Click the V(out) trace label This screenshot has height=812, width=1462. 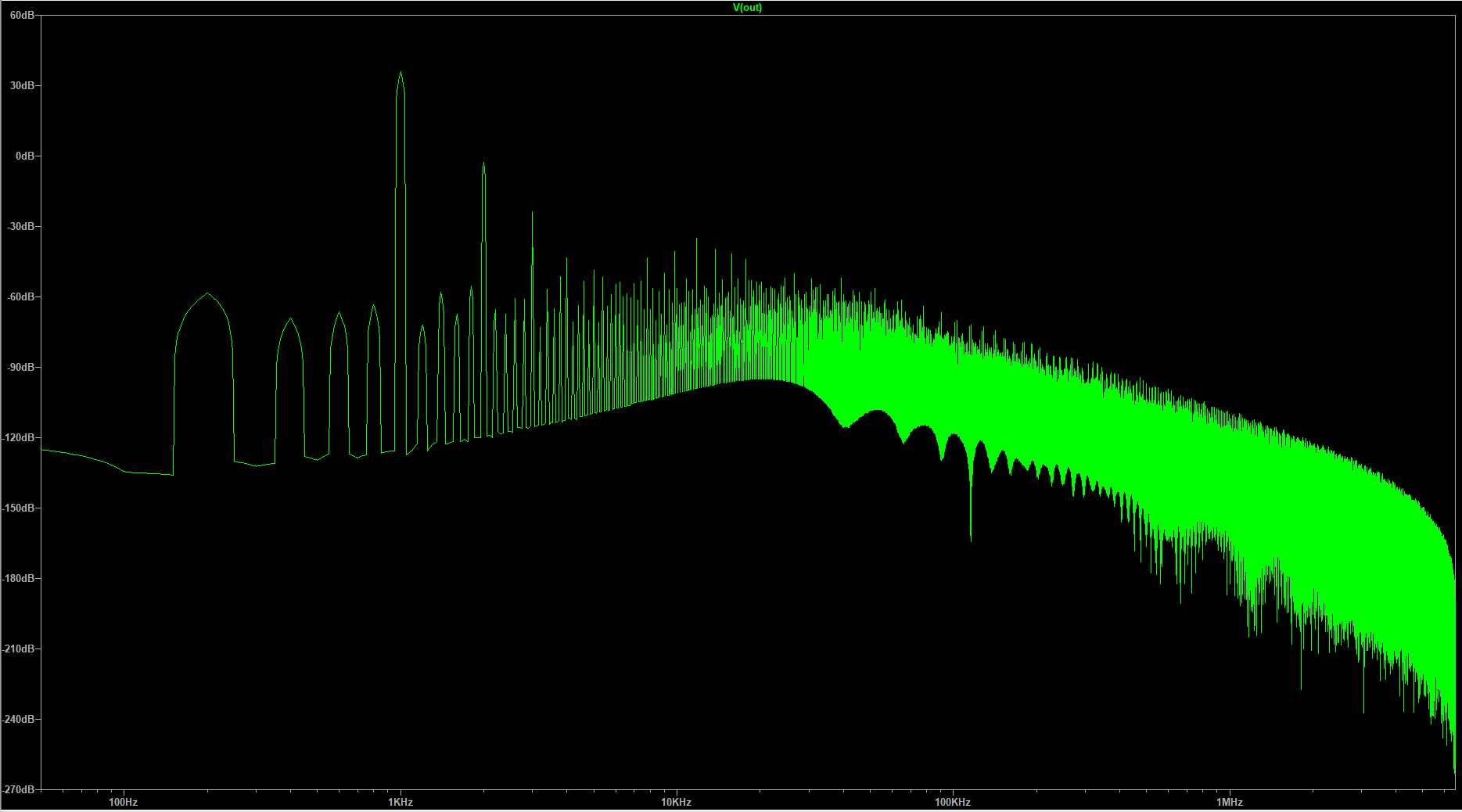pyautogui.click(x=747, y=8)
